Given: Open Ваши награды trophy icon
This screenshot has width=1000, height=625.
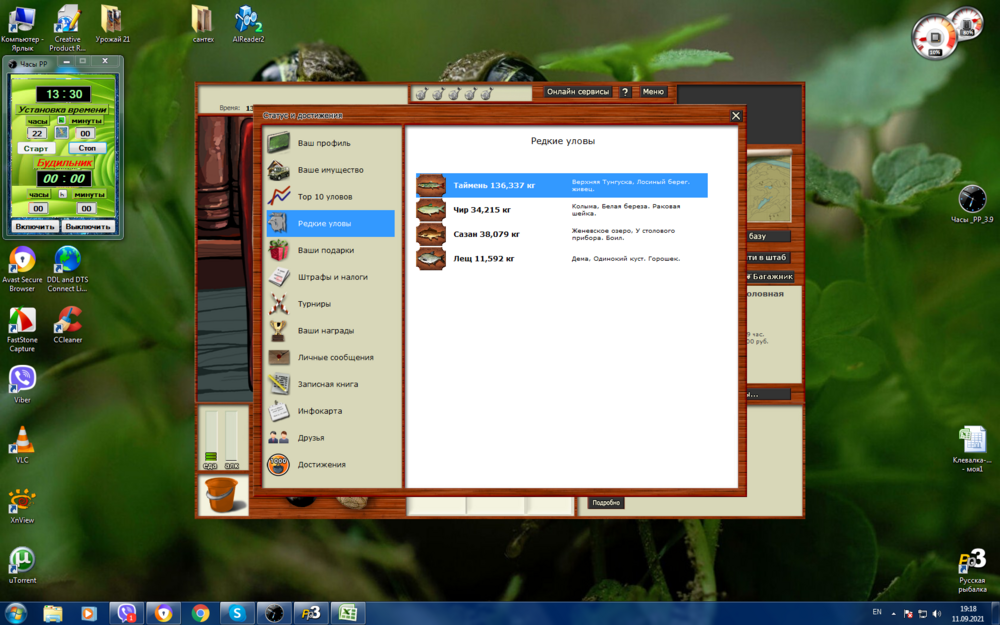Looking at the screenshot, I should tap(279, 330).
